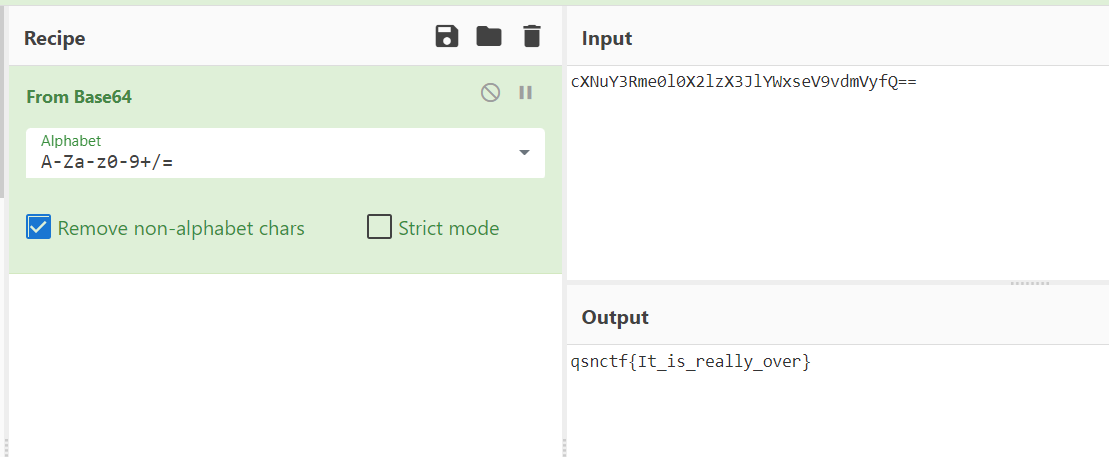
Task: Uncheck the Remove non-alphabet chars checkbox
Action: coord(38,228)
